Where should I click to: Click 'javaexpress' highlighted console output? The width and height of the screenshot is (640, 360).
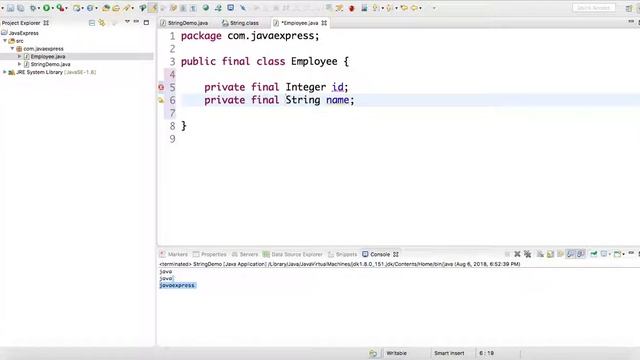coord(177,285)
